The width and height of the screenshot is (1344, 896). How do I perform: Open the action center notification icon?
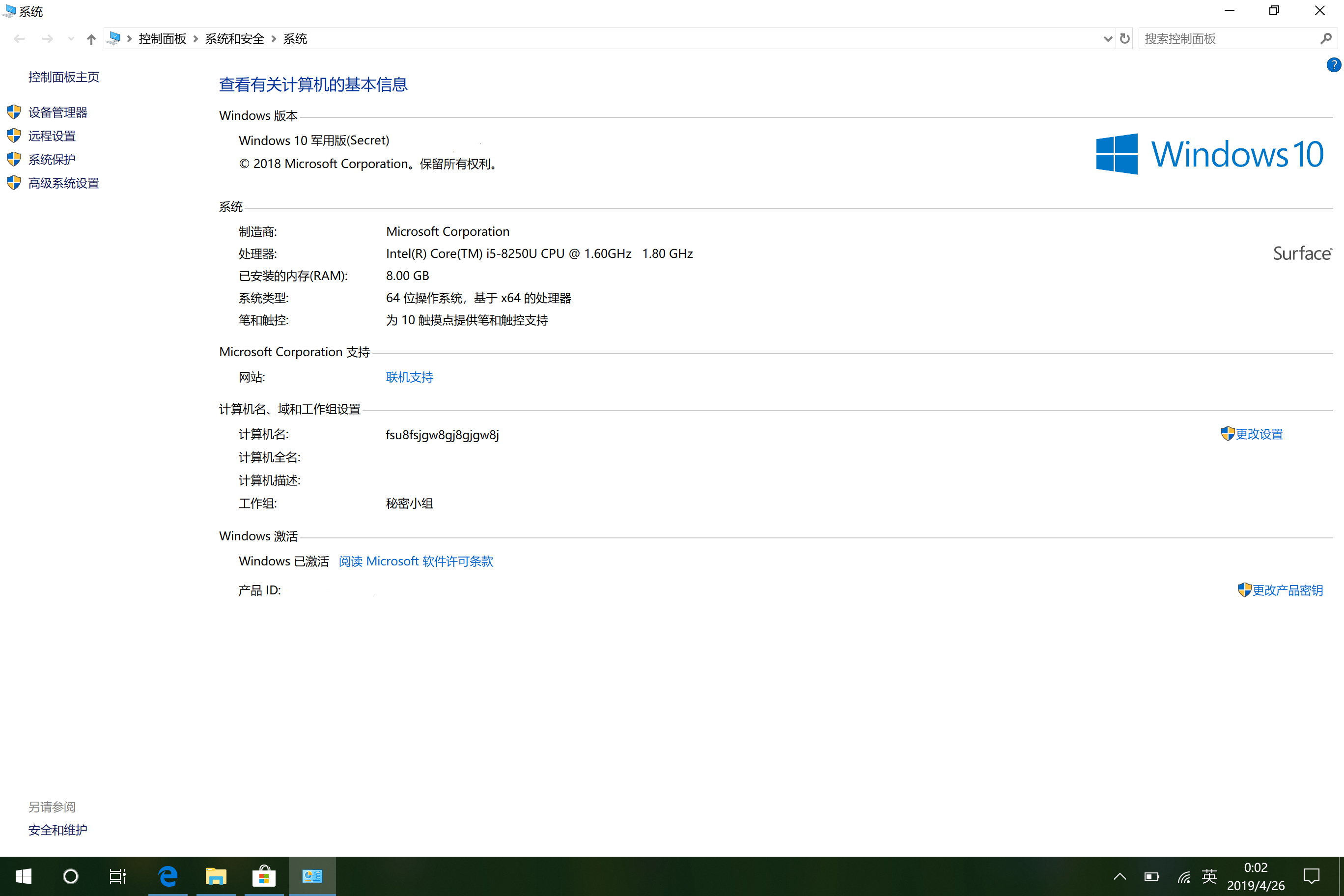(1312, 876)
